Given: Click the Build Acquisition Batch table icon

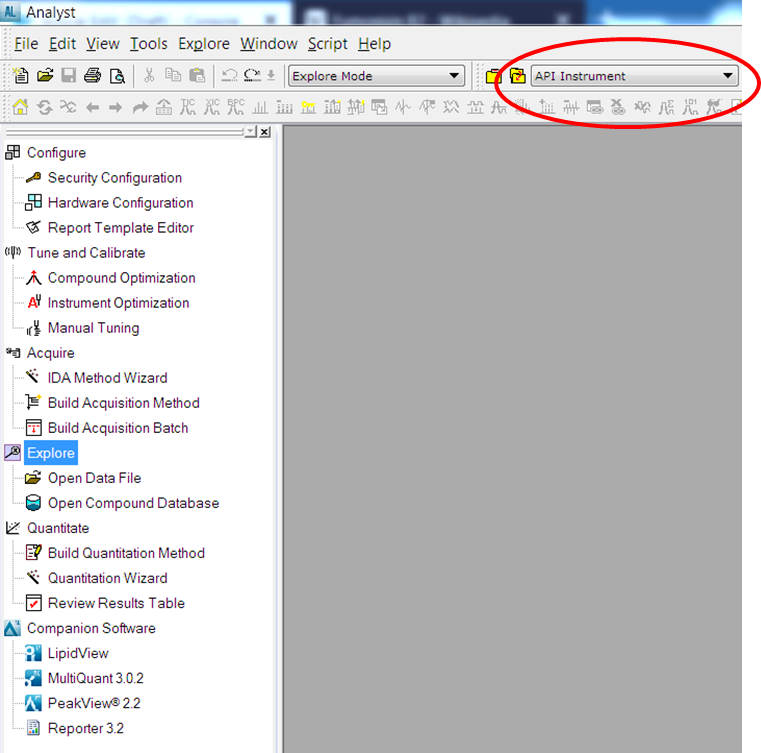Looking at the screenshot, I should tap(33, 428).
